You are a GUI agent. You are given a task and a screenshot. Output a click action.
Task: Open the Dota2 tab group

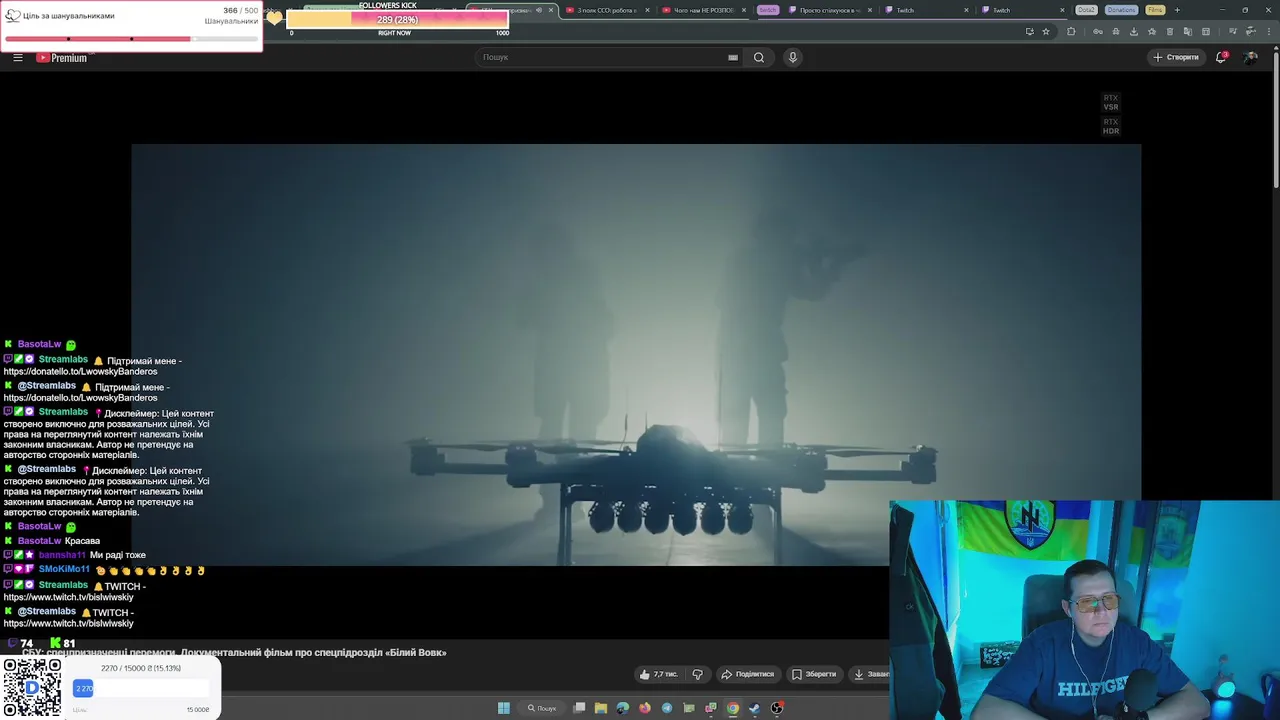pyautogui.click(x=1086, y=10)
